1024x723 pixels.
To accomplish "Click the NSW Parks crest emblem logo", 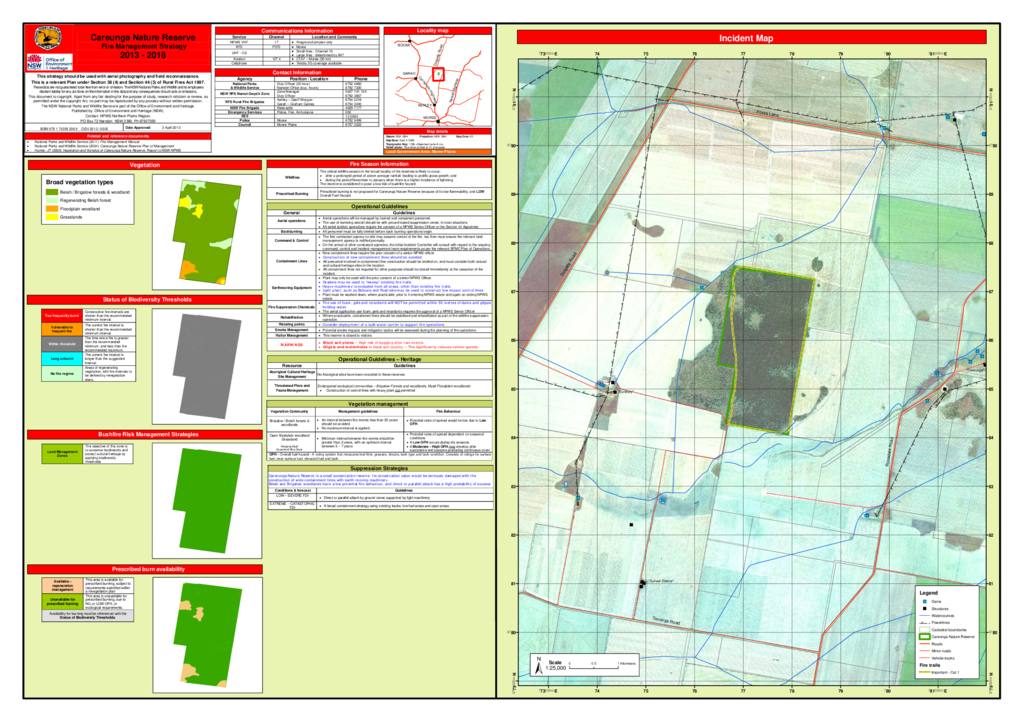I will (x=48, y=38).
